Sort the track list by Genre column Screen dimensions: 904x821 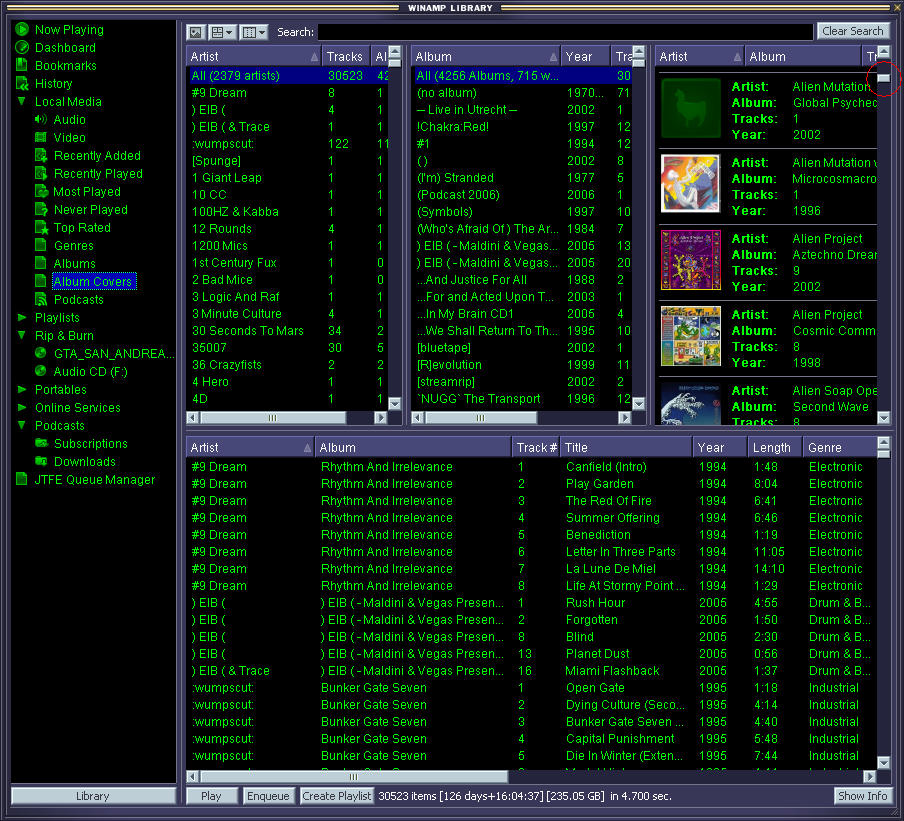(839, 447)
